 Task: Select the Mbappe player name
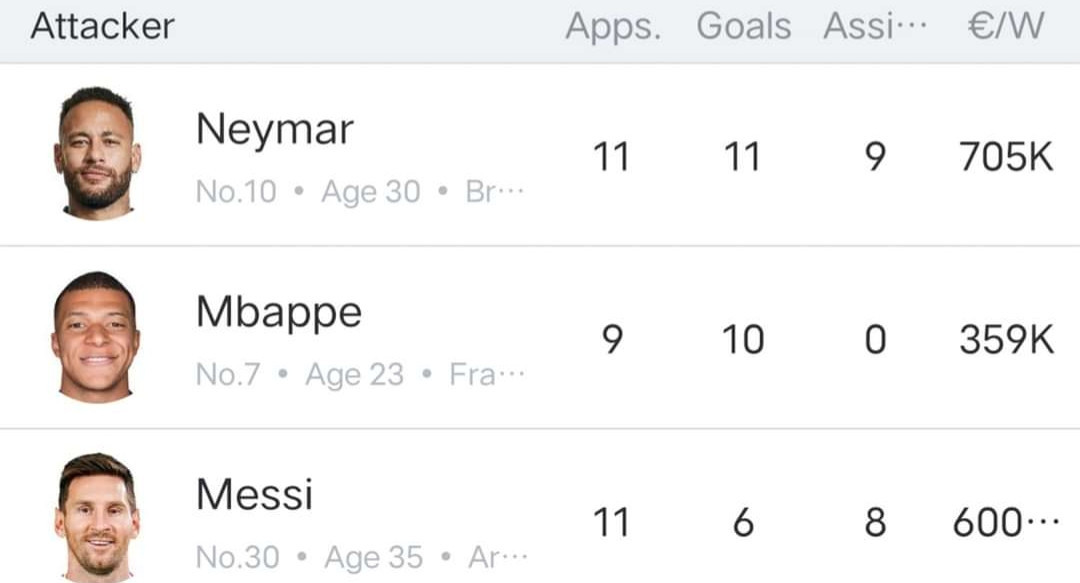[x=278, y=313]
